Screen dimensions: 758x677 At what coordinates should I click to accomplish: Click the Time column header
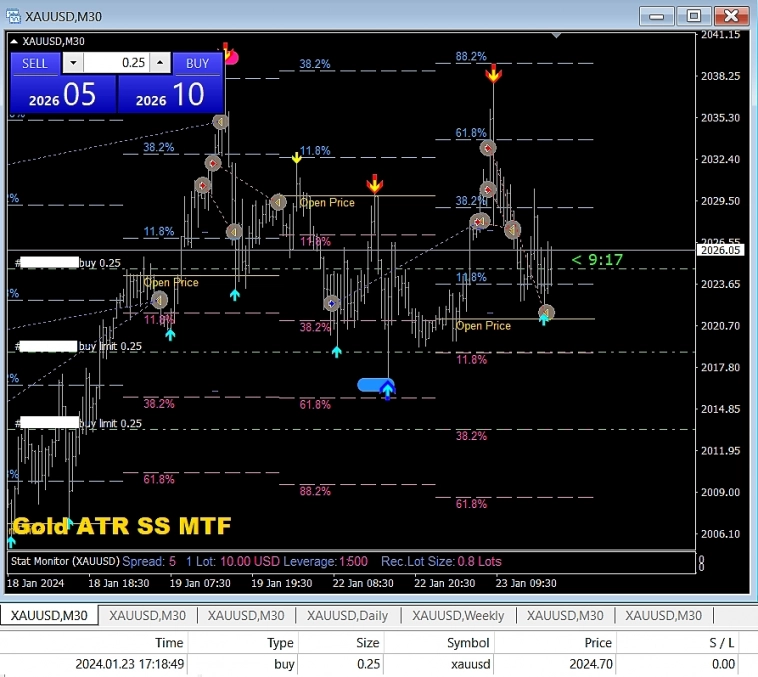tap(169, 643)
